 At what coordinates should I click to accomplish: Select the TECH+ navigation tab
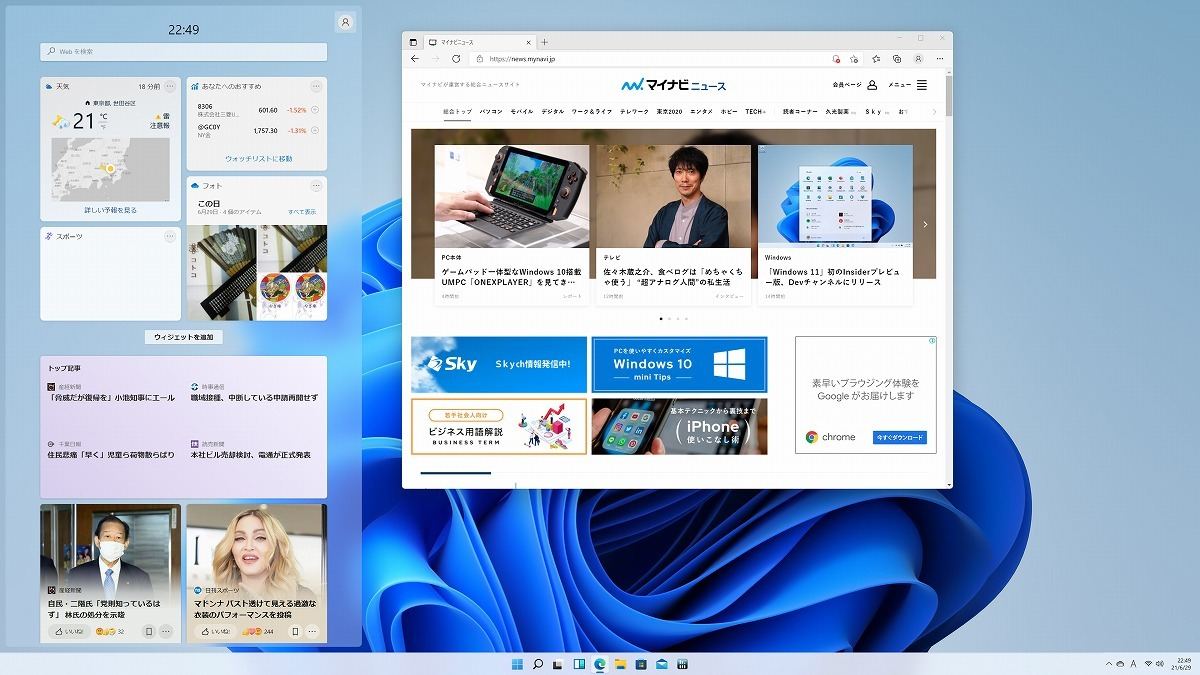755,112
